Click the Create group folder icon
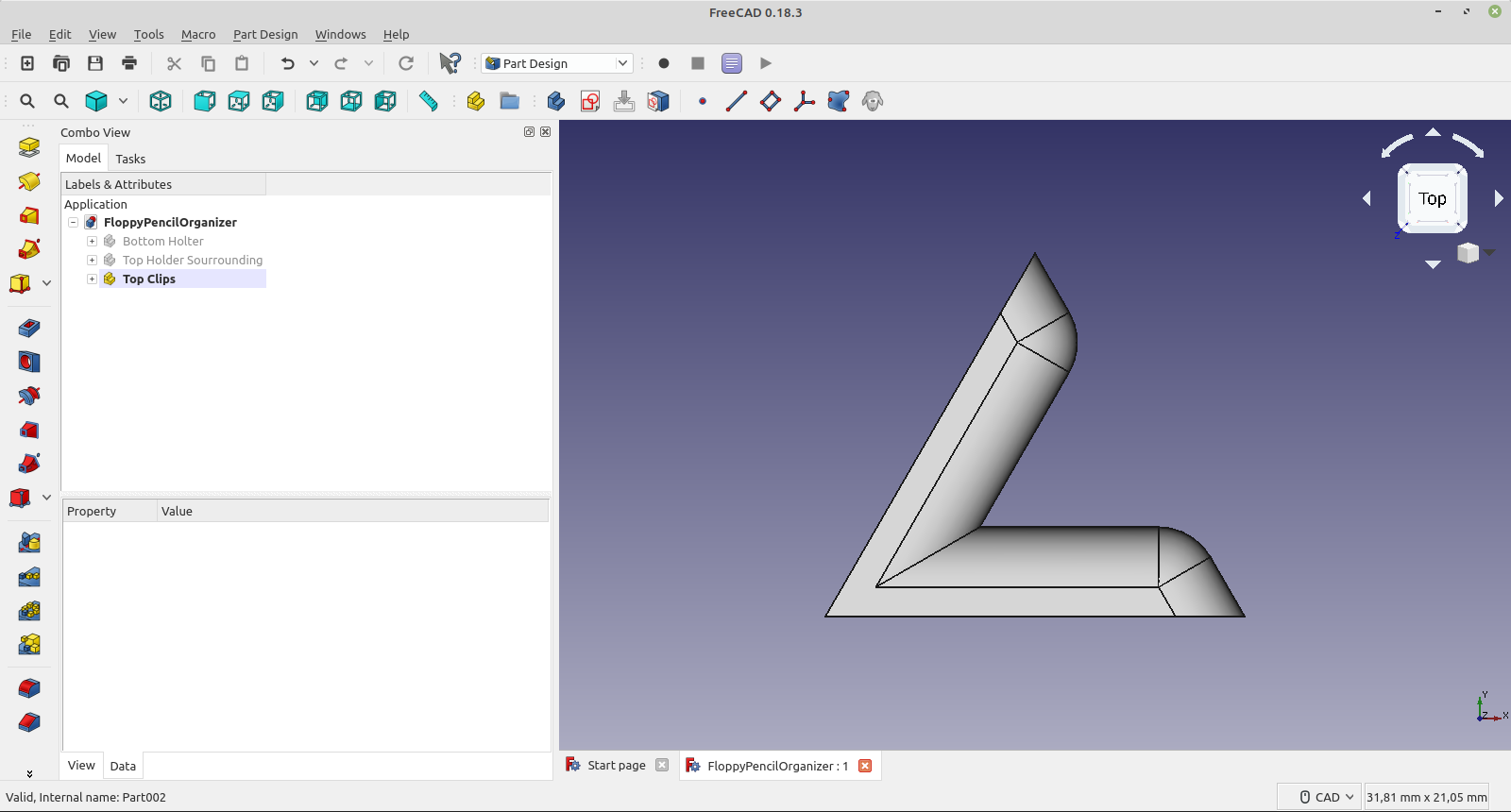 point(510,101)
